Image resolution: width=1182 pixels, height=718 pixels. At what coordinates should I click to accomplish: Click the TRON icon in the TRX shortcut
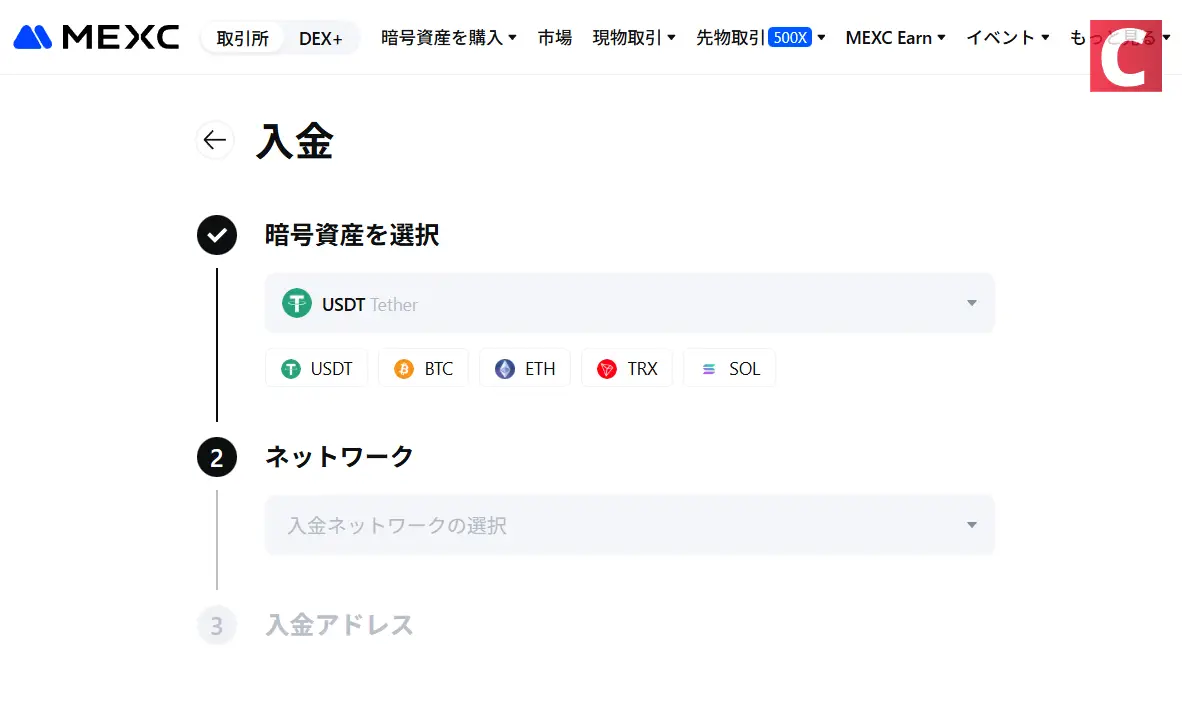[607, 368]
